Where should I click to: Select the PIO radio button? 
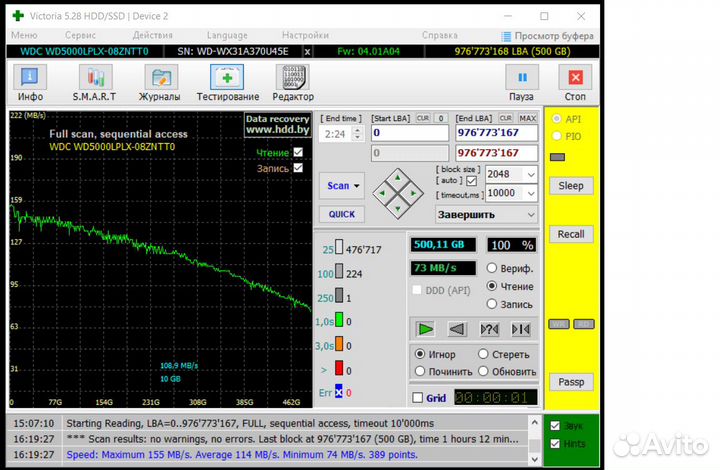557,136
